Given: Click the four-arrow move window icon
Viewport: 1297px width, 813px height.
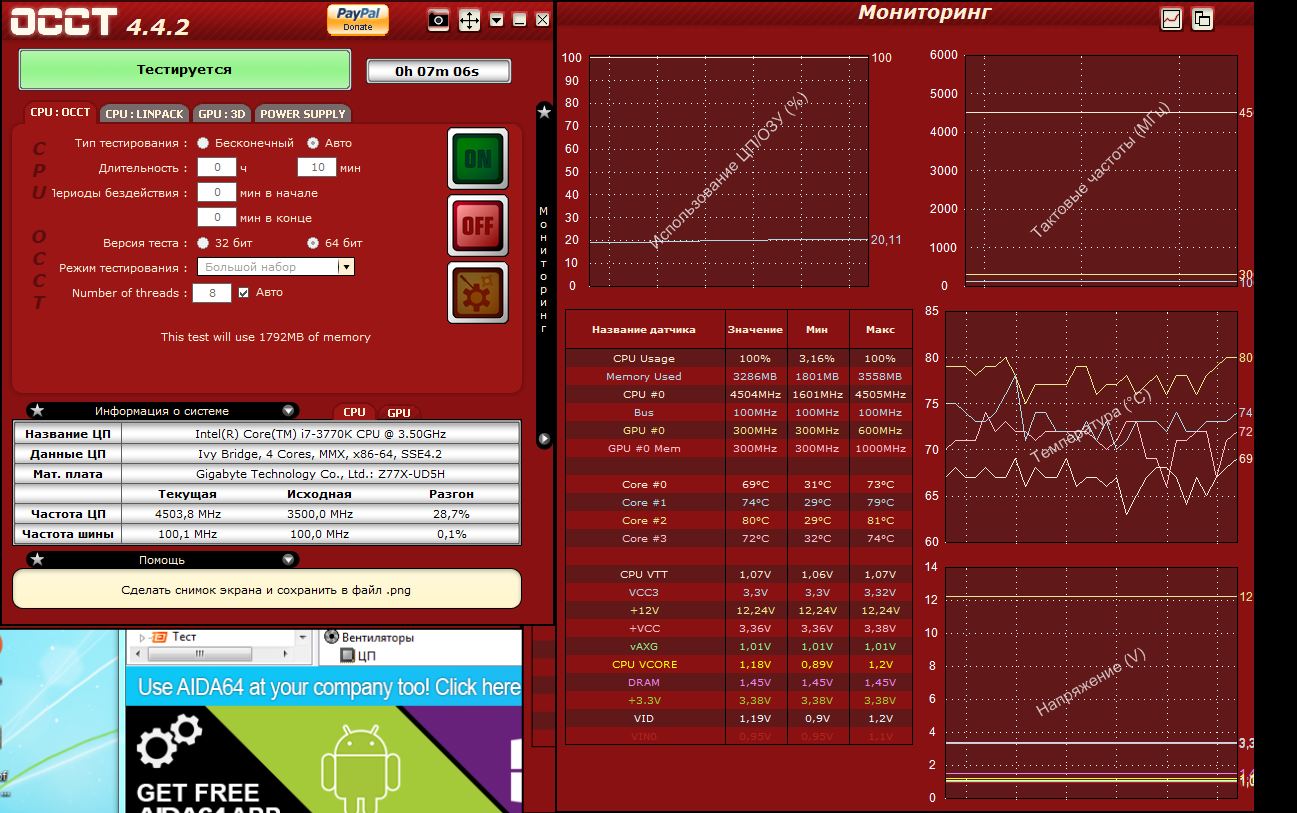Looking at the screenshot, I should point(469,19).
